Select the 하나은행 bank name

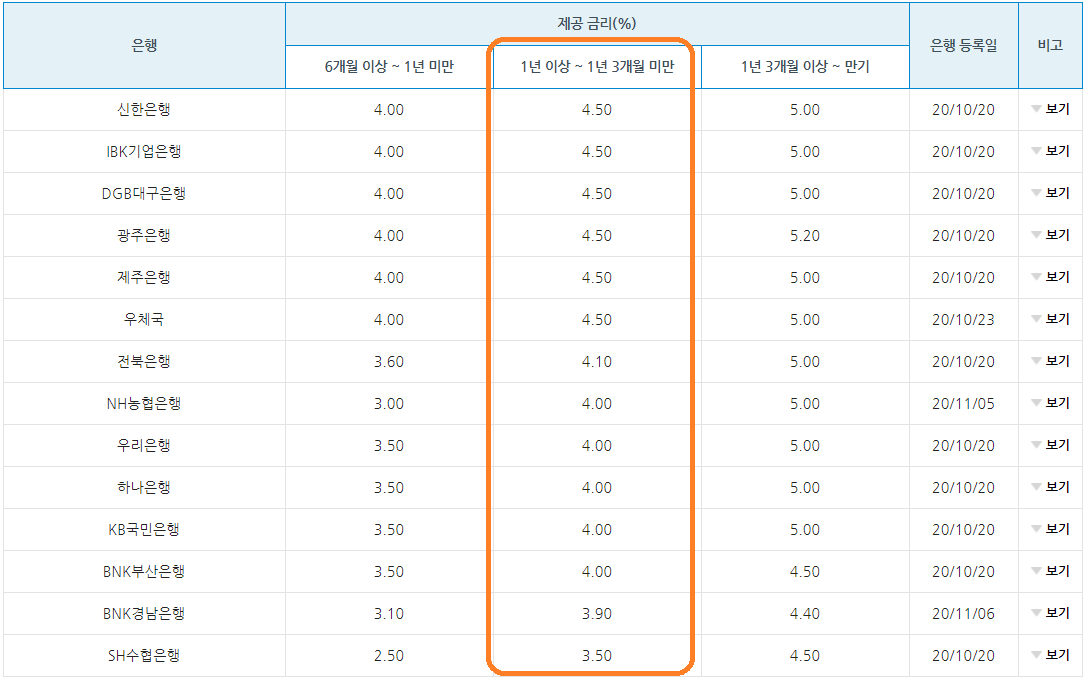click(144, 487)
